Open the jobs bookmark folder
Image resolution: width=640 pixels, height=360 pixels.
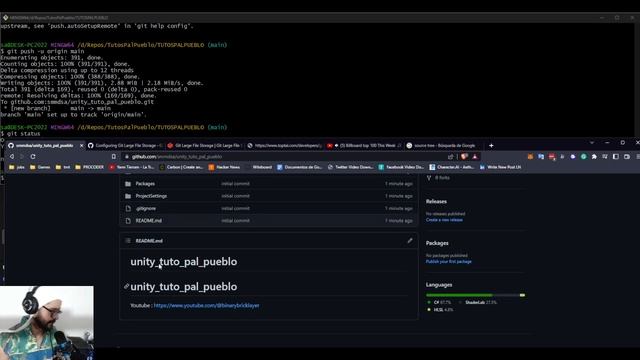point(17,167)
